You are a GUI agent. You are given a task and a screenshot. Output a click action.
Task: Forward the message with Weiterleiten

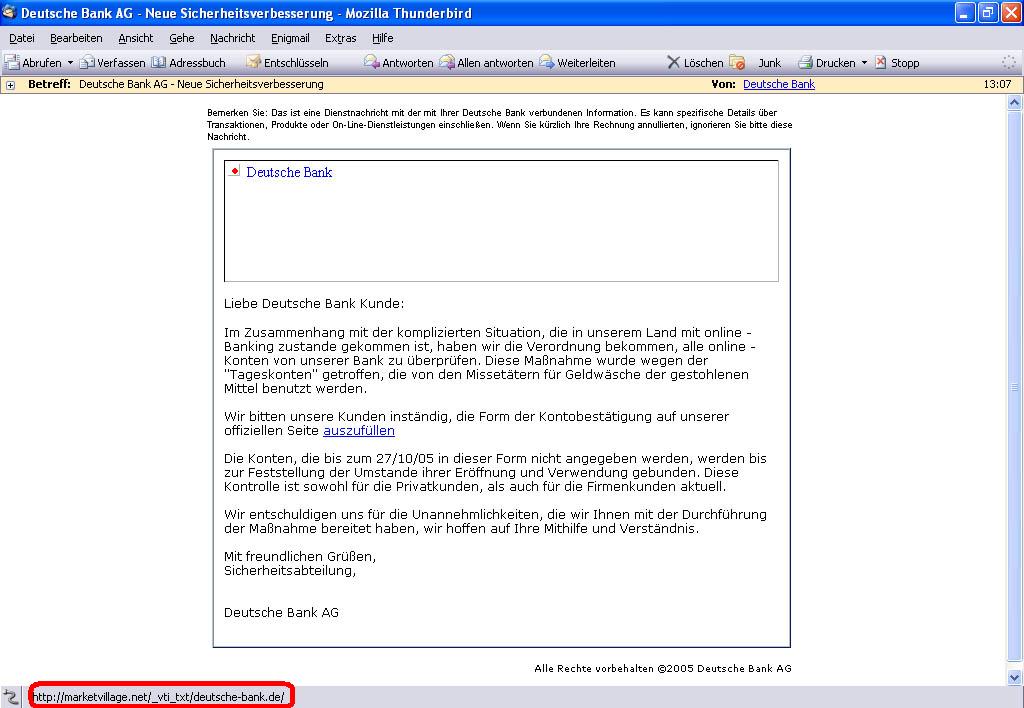click(577, 63)
